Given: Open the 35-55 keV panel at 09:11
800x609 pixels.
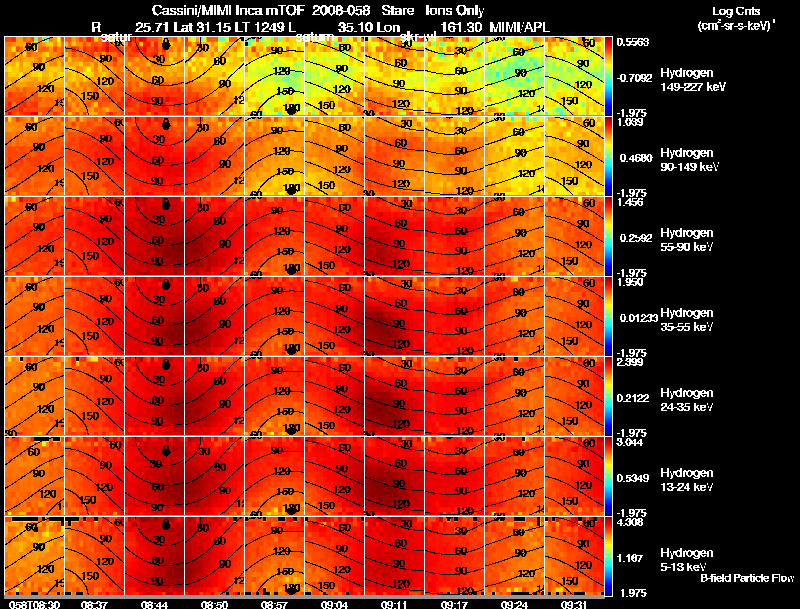Looking at the screenshot, I should [x=394, y=316].
